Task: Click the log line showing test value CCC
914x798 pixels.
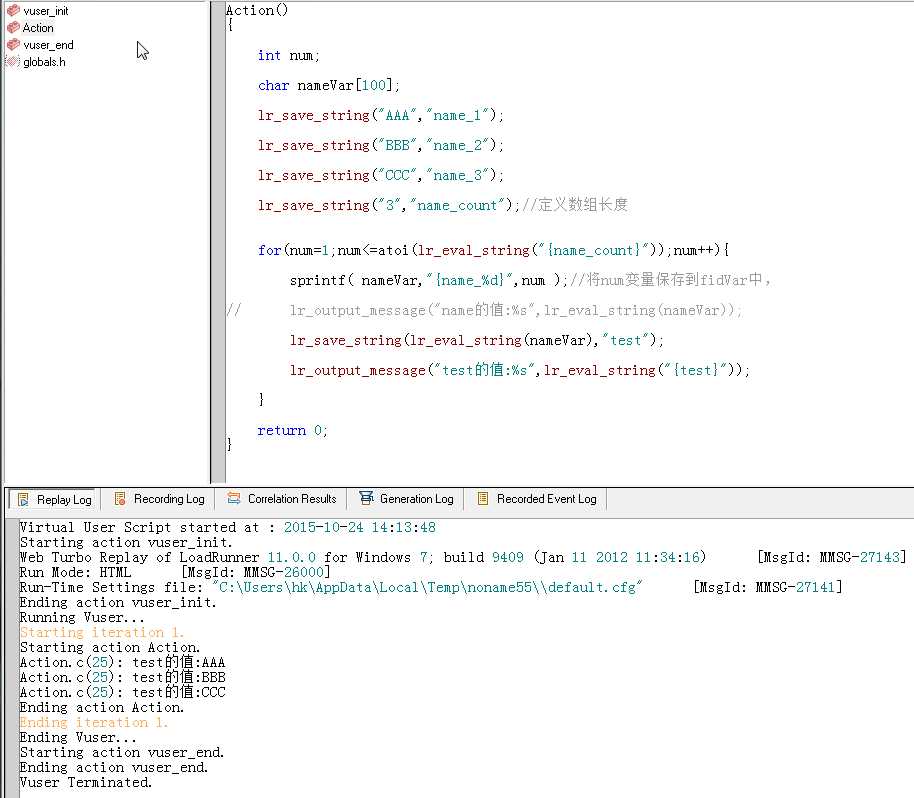Action: point(122,692)
